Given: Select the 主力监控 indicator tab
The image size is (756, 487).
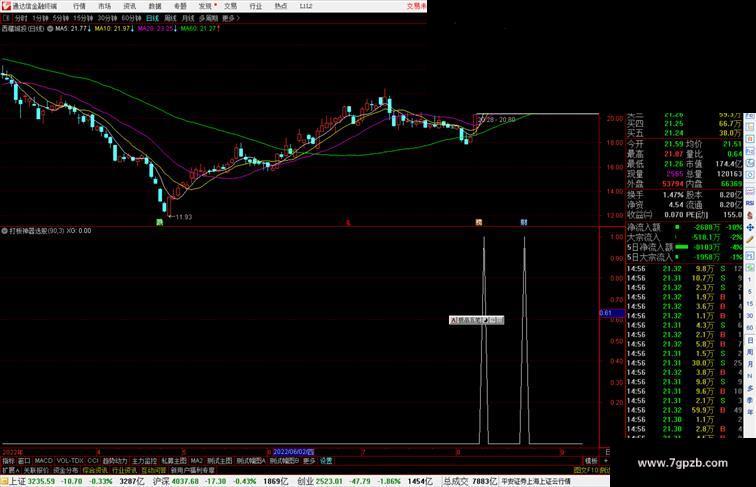Looking at the screenshot, I should 144,461.
